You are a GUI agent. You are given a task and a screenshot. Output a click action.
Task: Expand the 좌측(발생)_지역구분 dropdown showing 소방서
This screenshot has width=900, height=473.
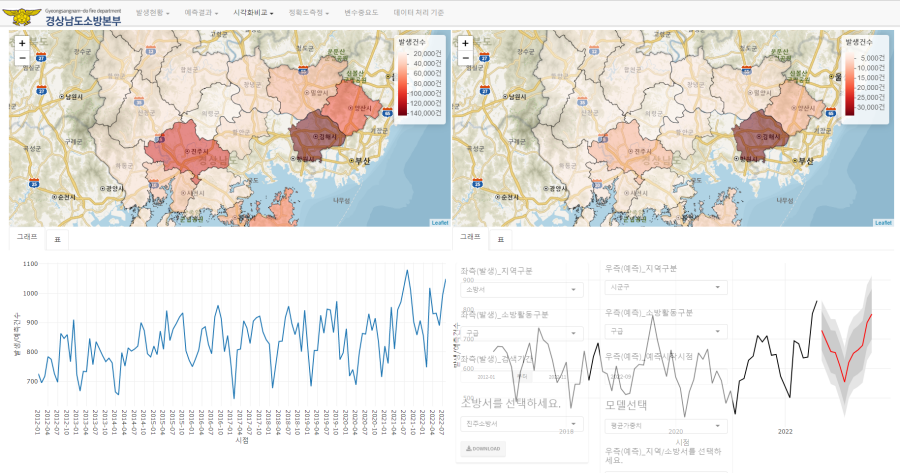pos(522,290)
